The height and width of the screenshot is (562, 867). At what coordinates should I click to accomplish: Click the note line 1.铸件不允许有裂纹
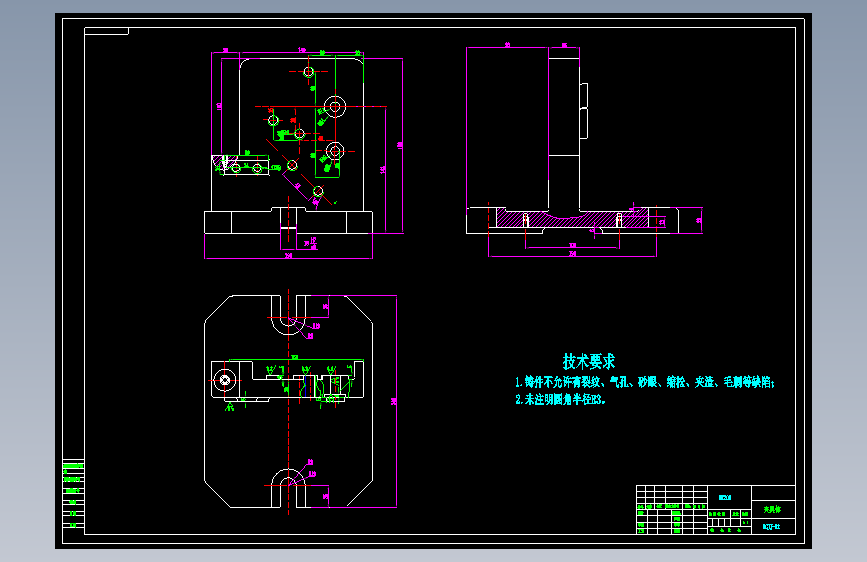coord(645,382)
